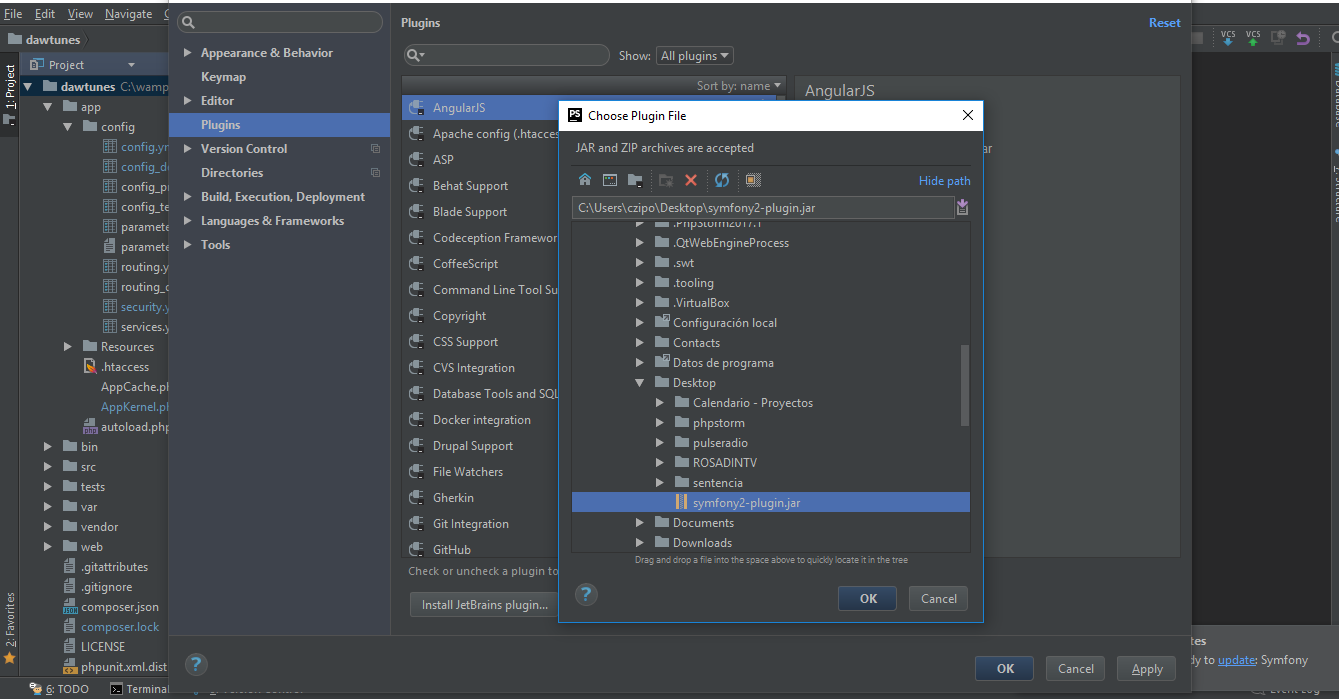Open the Favorites tool window tab
The height and width of the screenshot is (699, 1339).
coord(9,630)
